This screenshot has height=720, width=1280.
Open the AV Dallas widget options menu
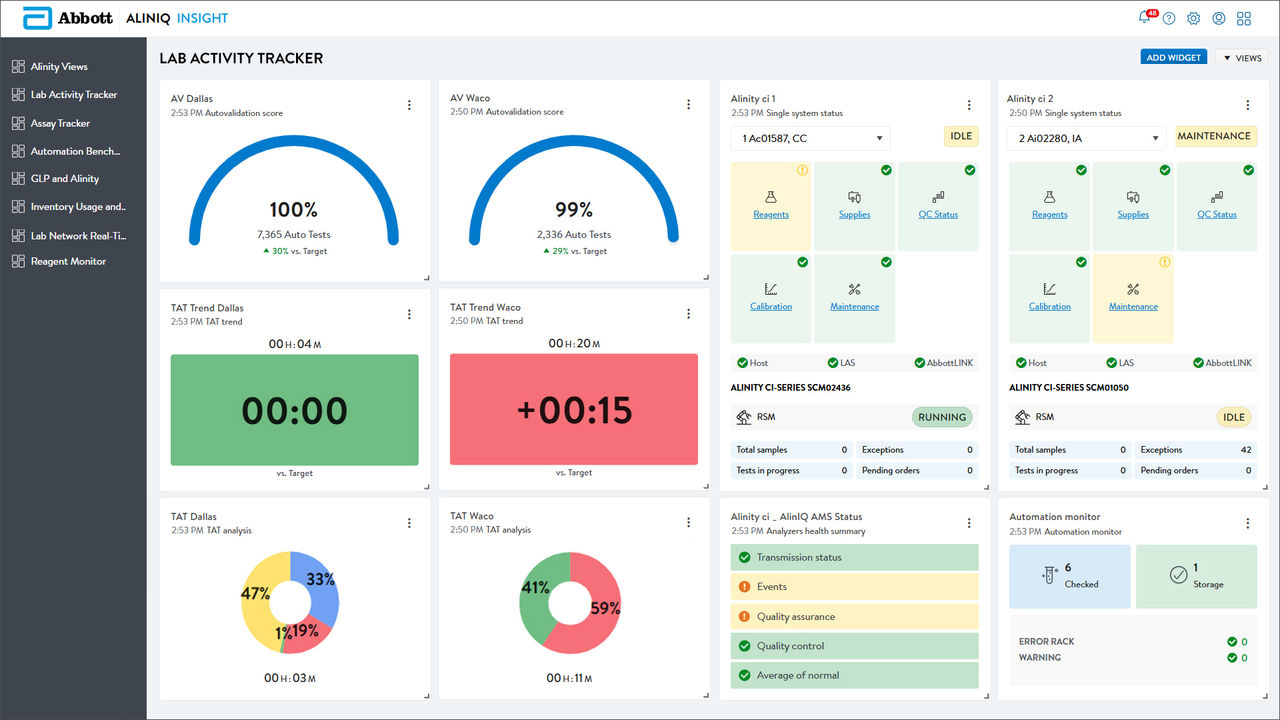[409, 105]
